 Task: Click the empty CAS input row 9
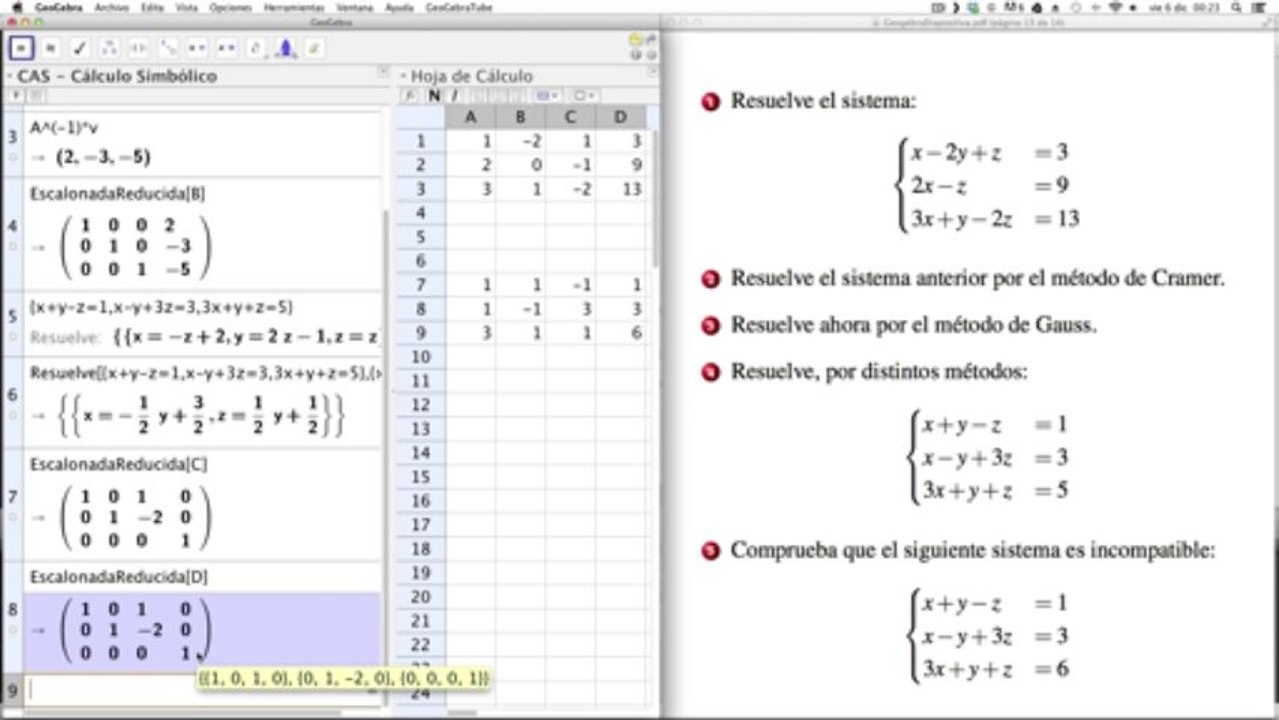(x=203, y=690)
